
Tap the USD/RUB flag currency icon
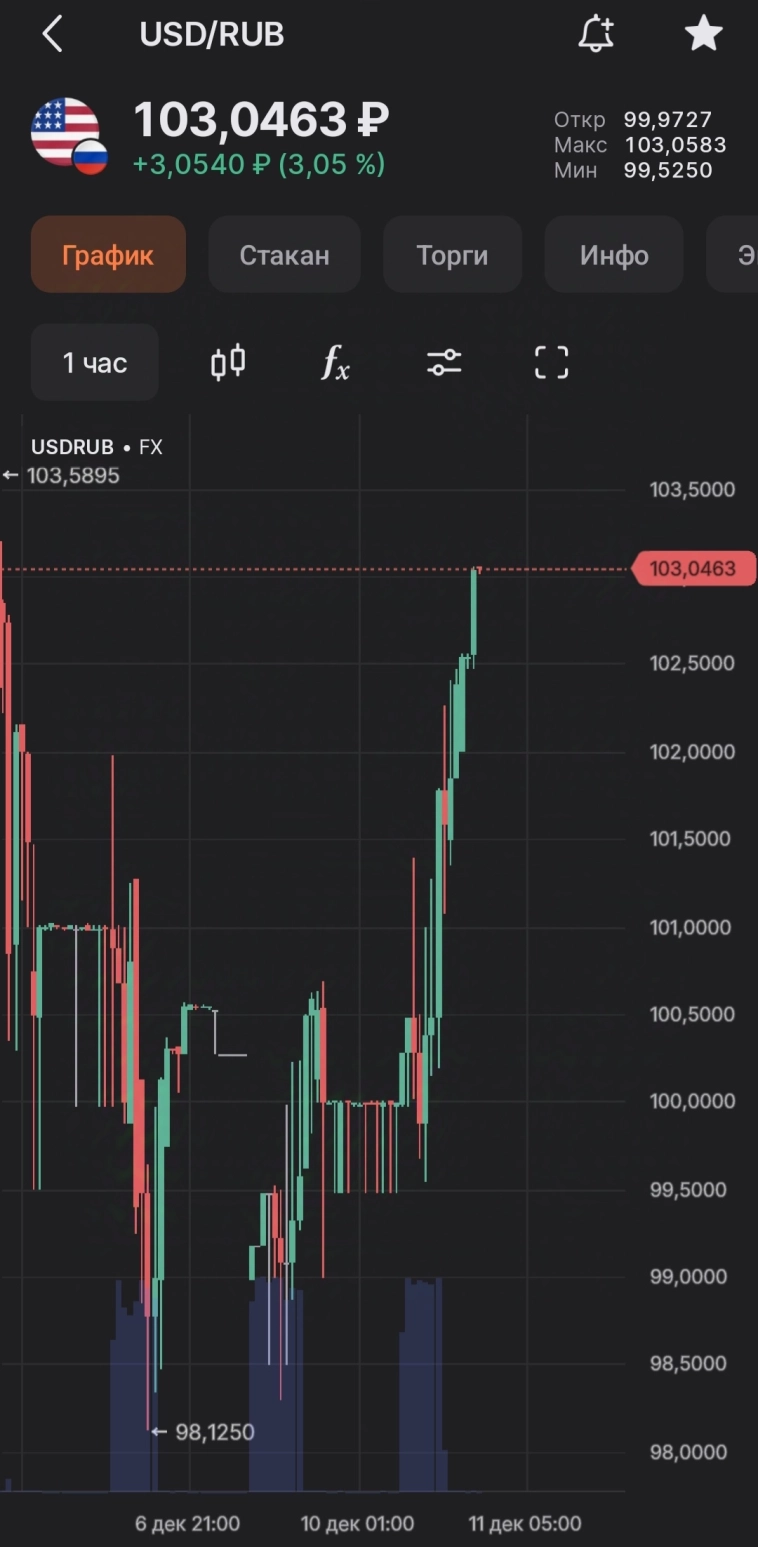click(69, 137)
